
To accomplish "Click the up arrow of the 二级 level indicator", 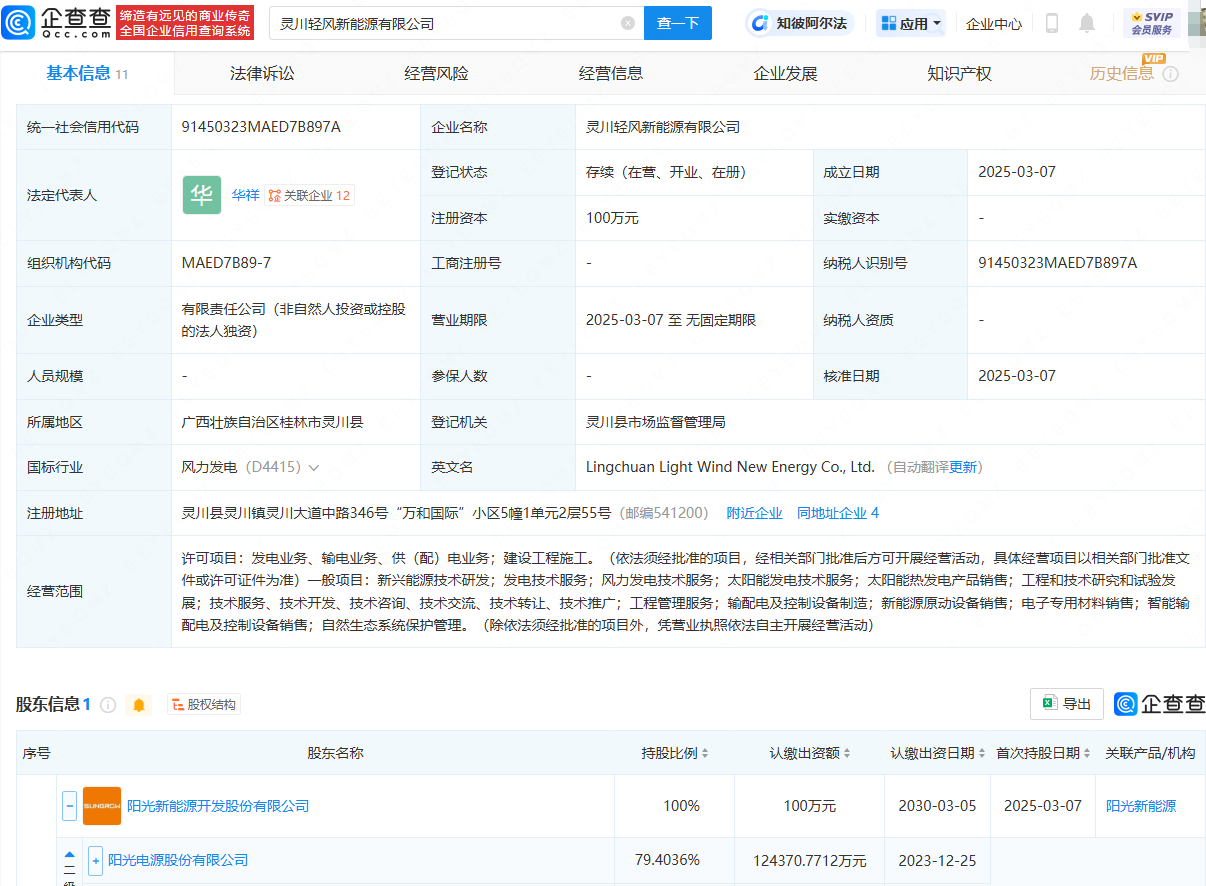I will (x=69, y=855).
